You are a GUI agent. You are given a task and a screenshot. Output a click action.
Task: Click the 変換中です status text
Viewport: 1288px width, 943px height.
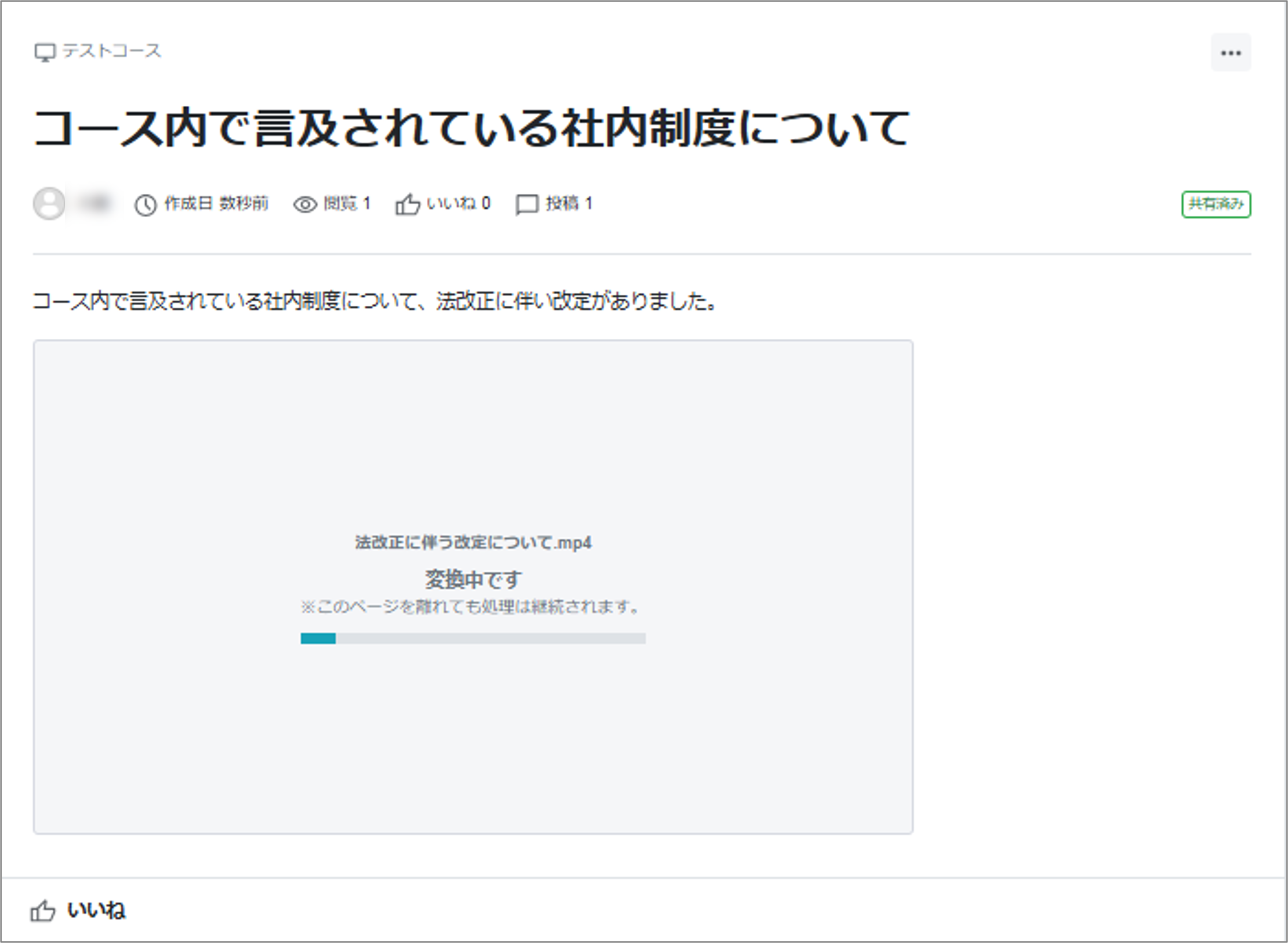[472, 579]
